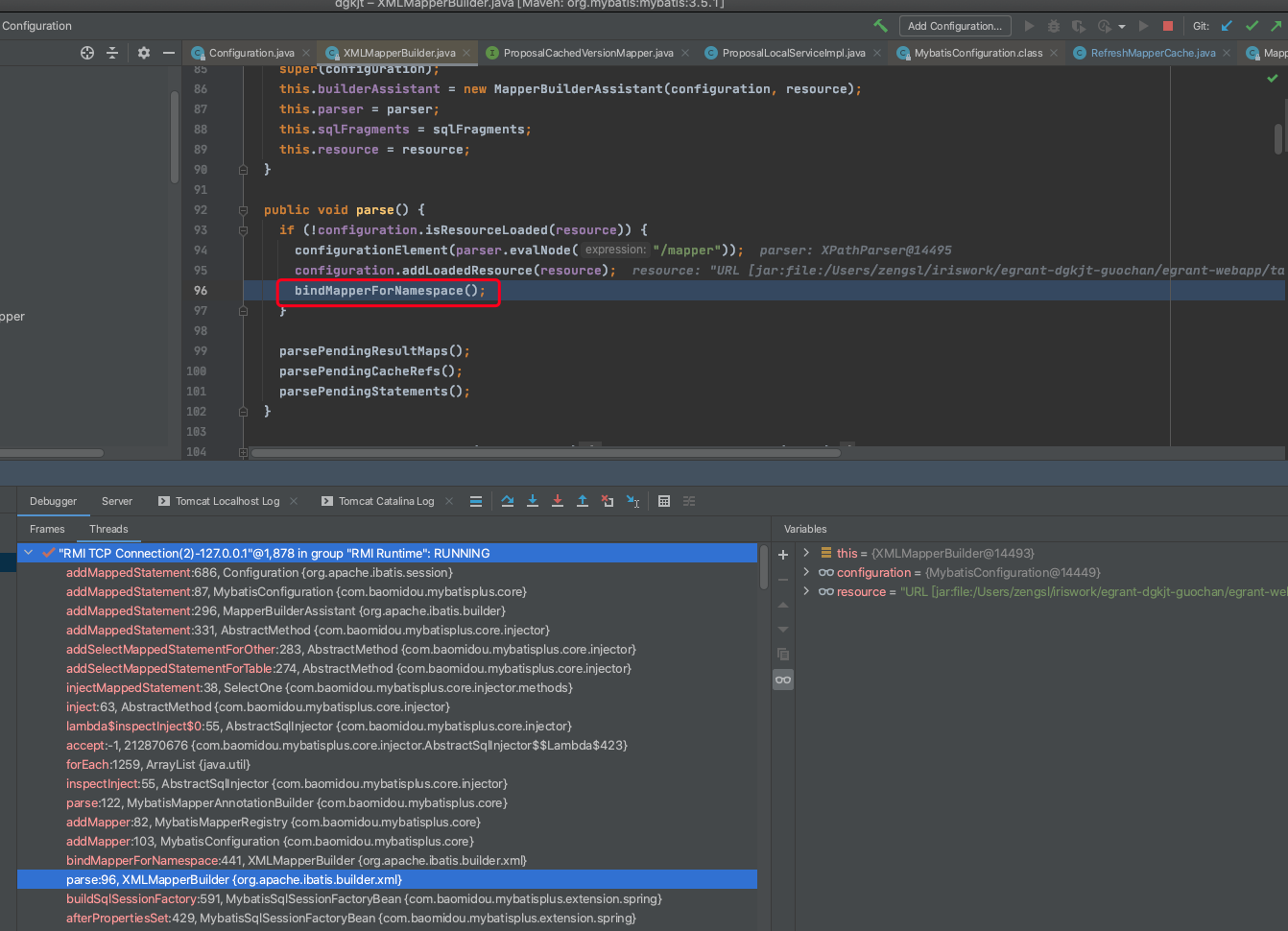Collapse the RMI TCP Connection thread node
Screen dimensions: 1288x931
(29, 553)
